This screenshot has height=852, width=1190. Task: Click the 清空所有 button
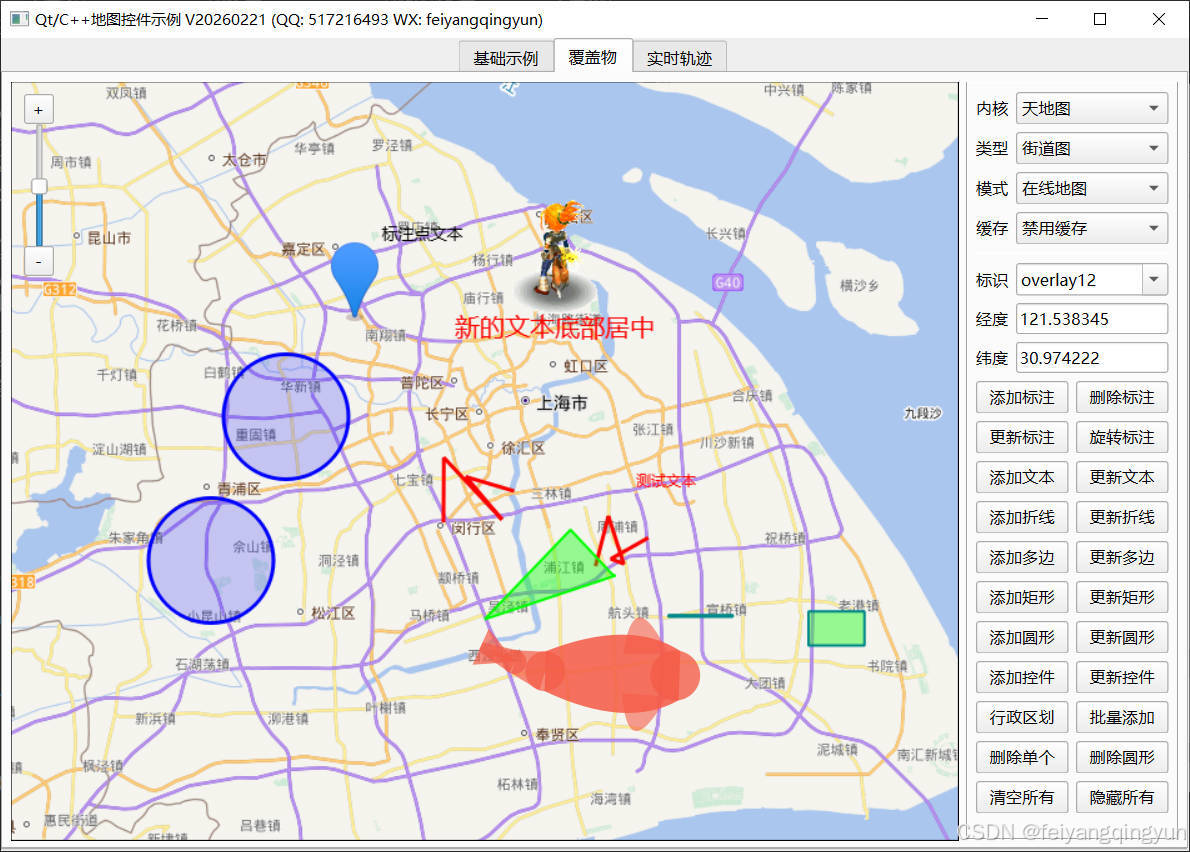(x=1022, y=797)
